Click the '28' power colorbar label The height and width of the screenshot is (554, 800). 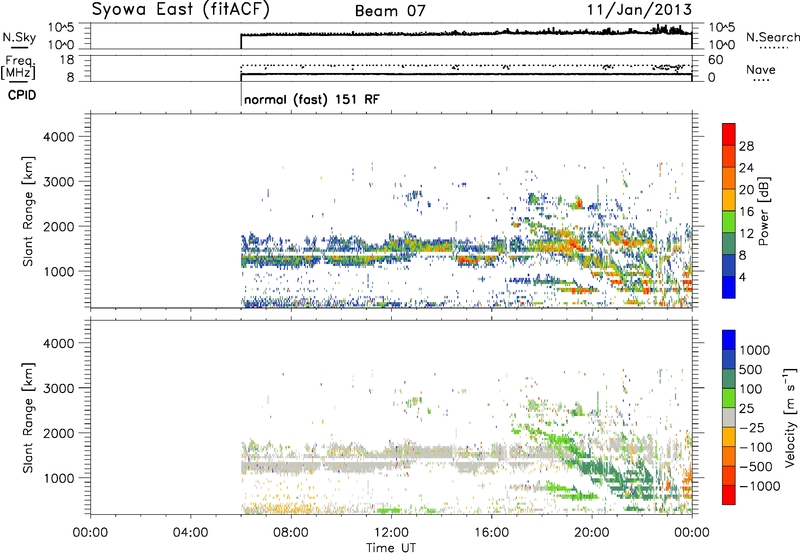(746, 146)
